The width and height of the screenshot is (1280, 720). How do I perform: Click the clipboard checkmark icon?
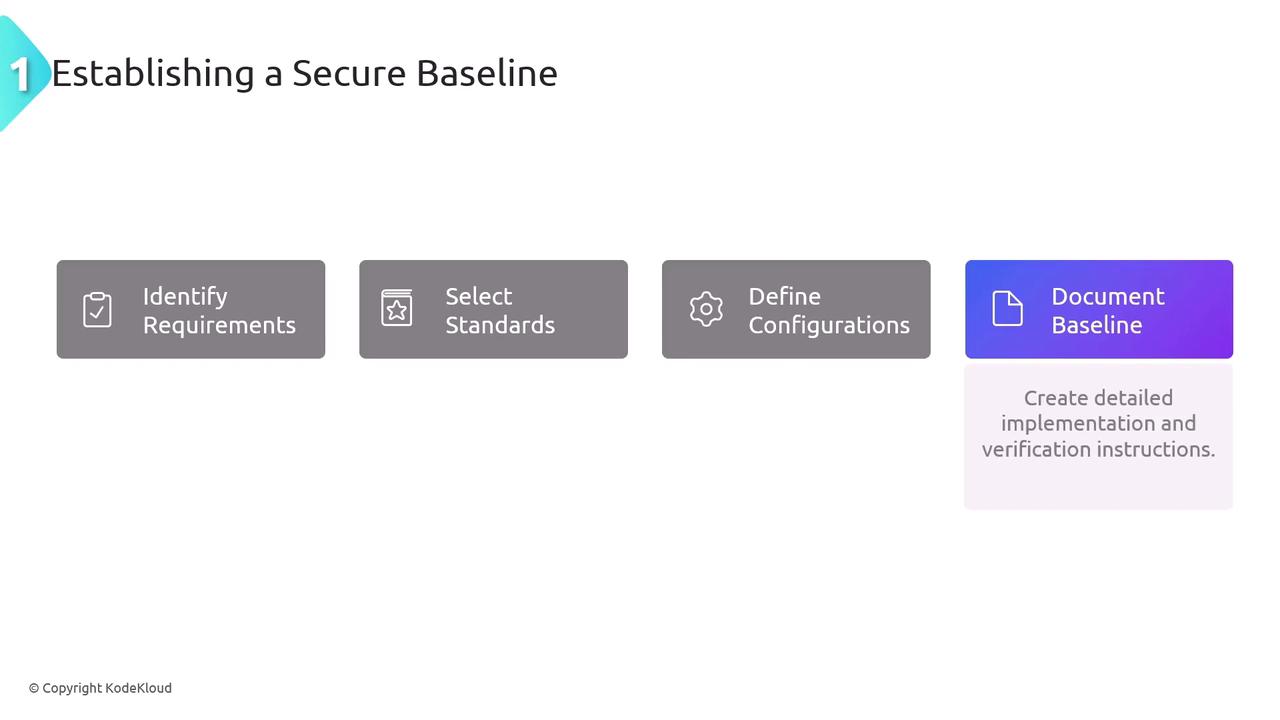pos(97,309)
